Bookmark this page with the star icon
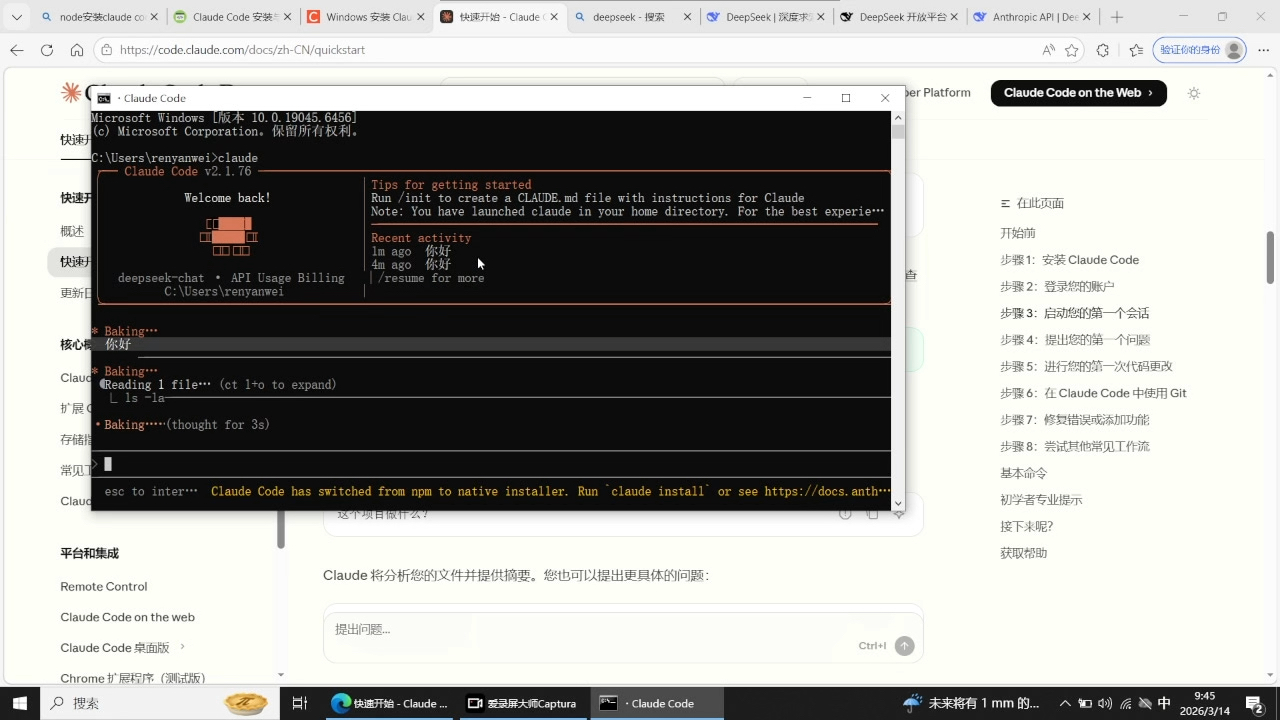Screen dimensions: 1280x720 [1072, 50]
